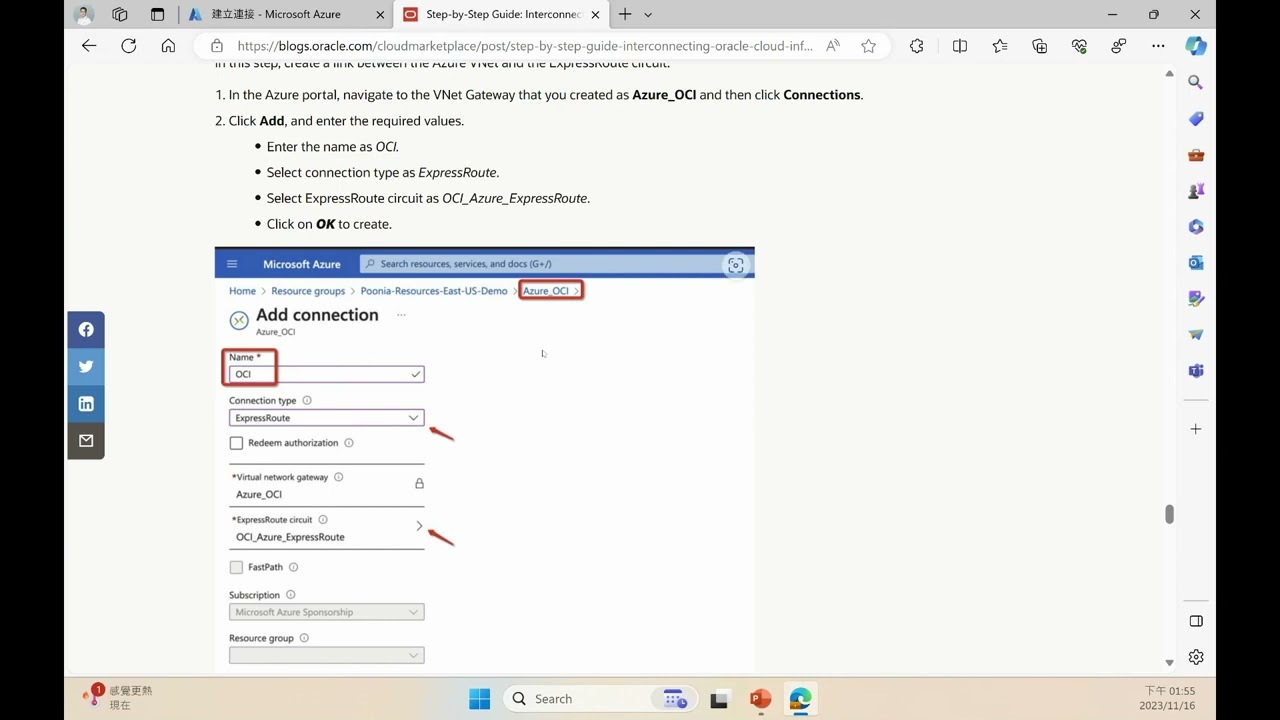Tick the FastPath checkbox
The image size is (1280, 720).
coord(236,567)
